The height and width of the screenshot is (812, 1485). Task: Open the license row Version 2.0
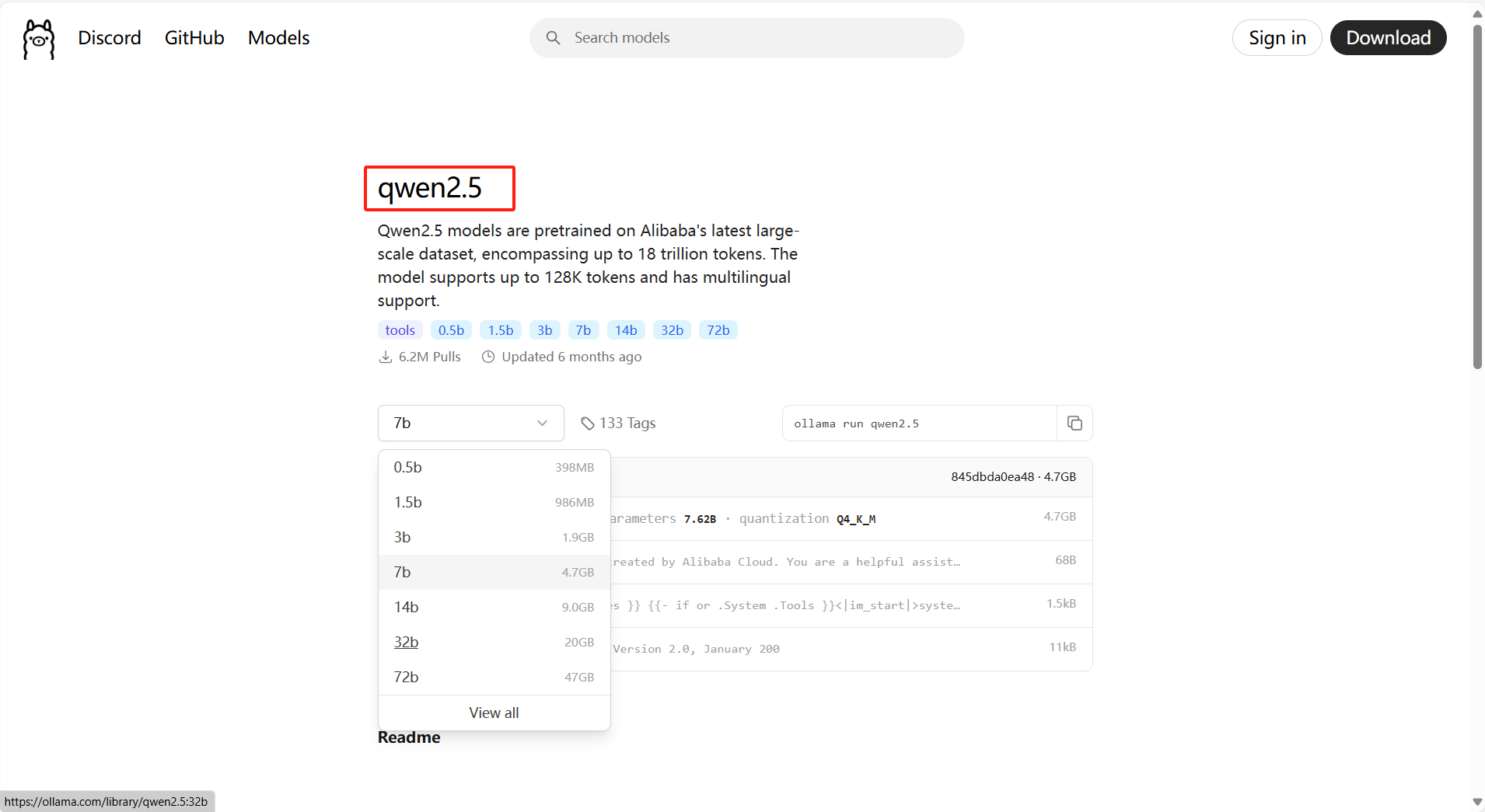[851, 649]
